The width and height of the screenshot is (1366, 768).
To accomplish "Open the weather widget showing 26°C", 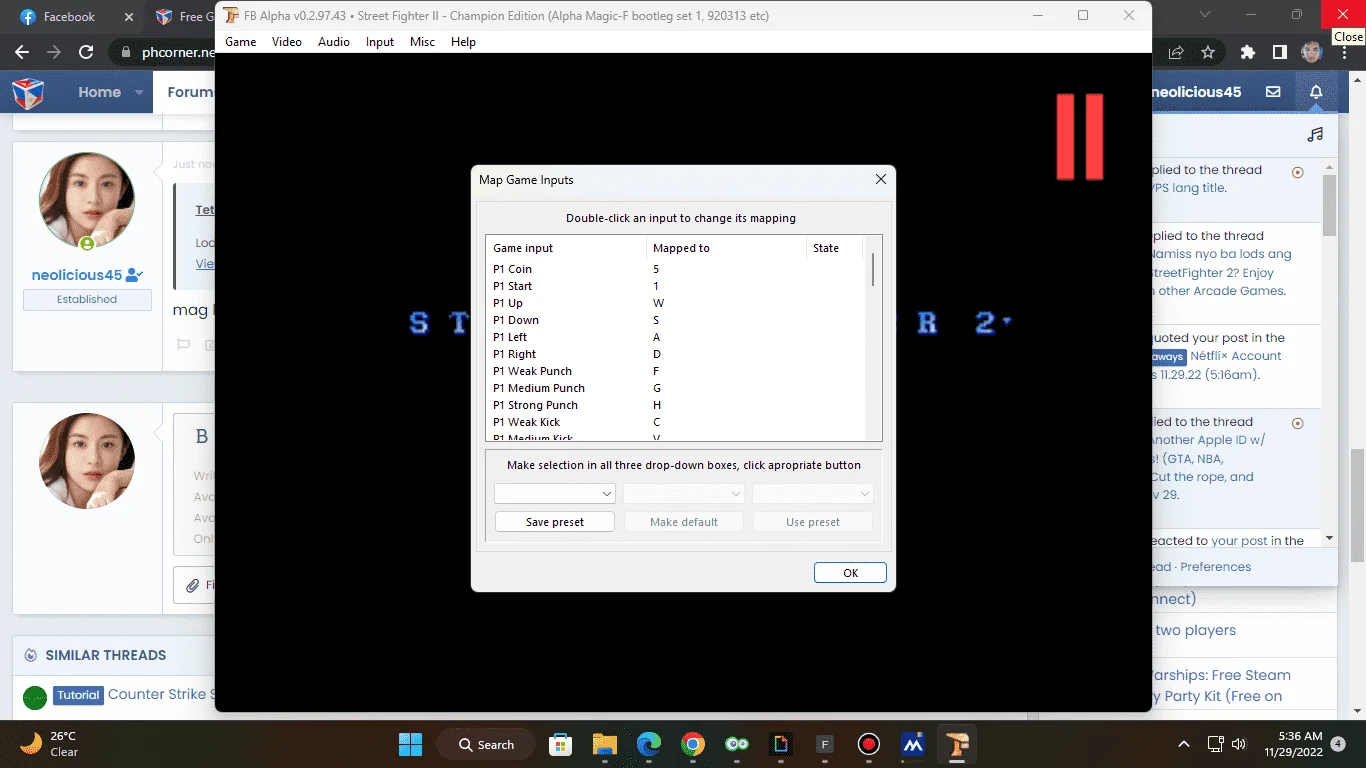I will pyautogui.click(x=50, y=744).
